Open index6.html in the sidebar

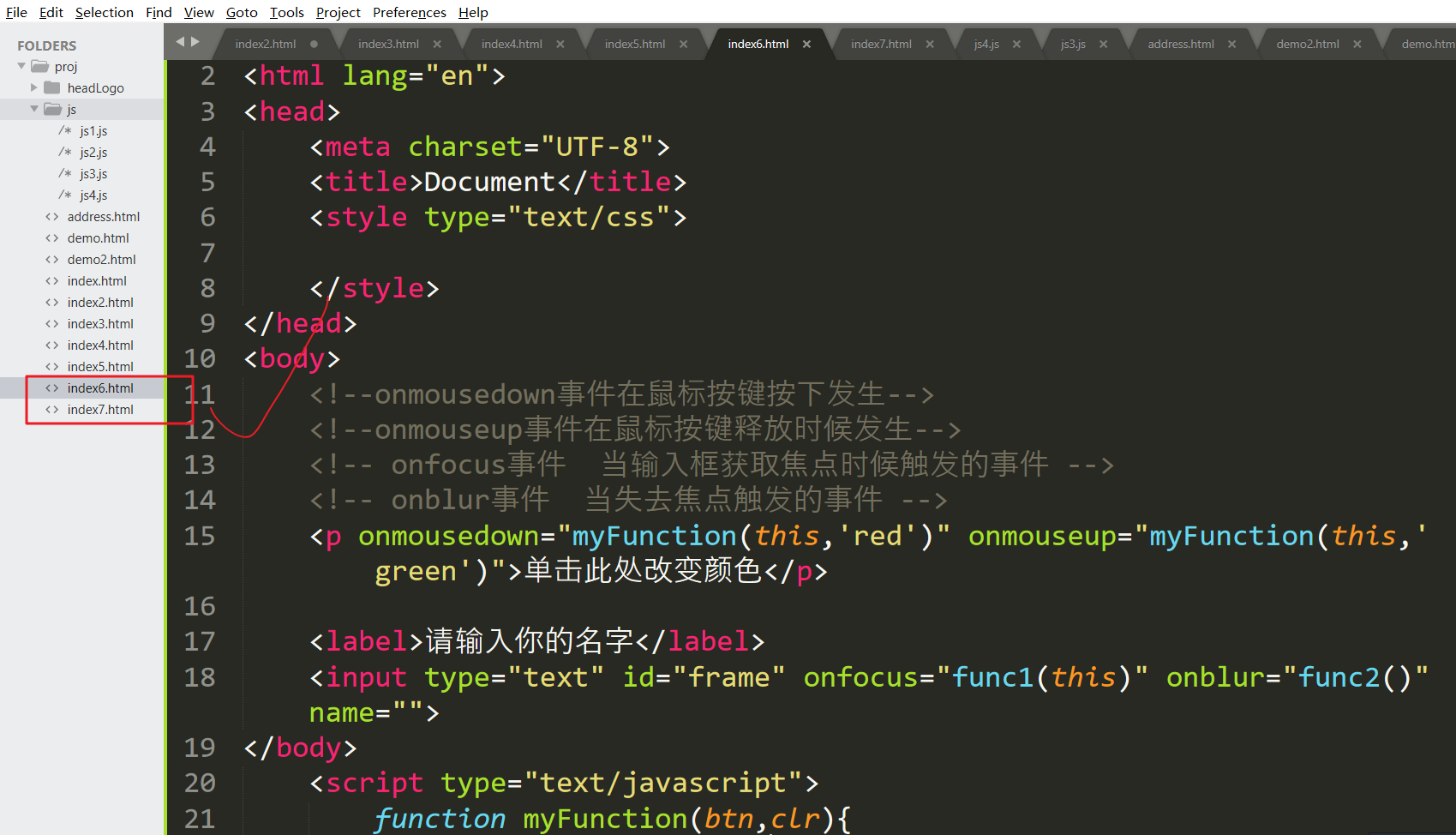tap(100, 388)
